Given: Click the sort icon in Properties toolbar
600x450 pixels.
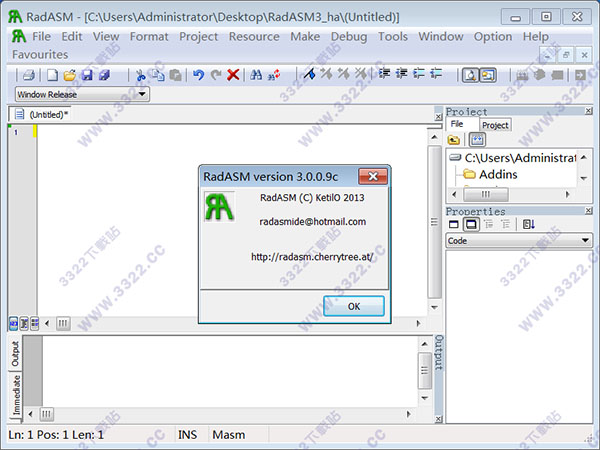Looking at the screenshot, I should click(x=528, y=224).
